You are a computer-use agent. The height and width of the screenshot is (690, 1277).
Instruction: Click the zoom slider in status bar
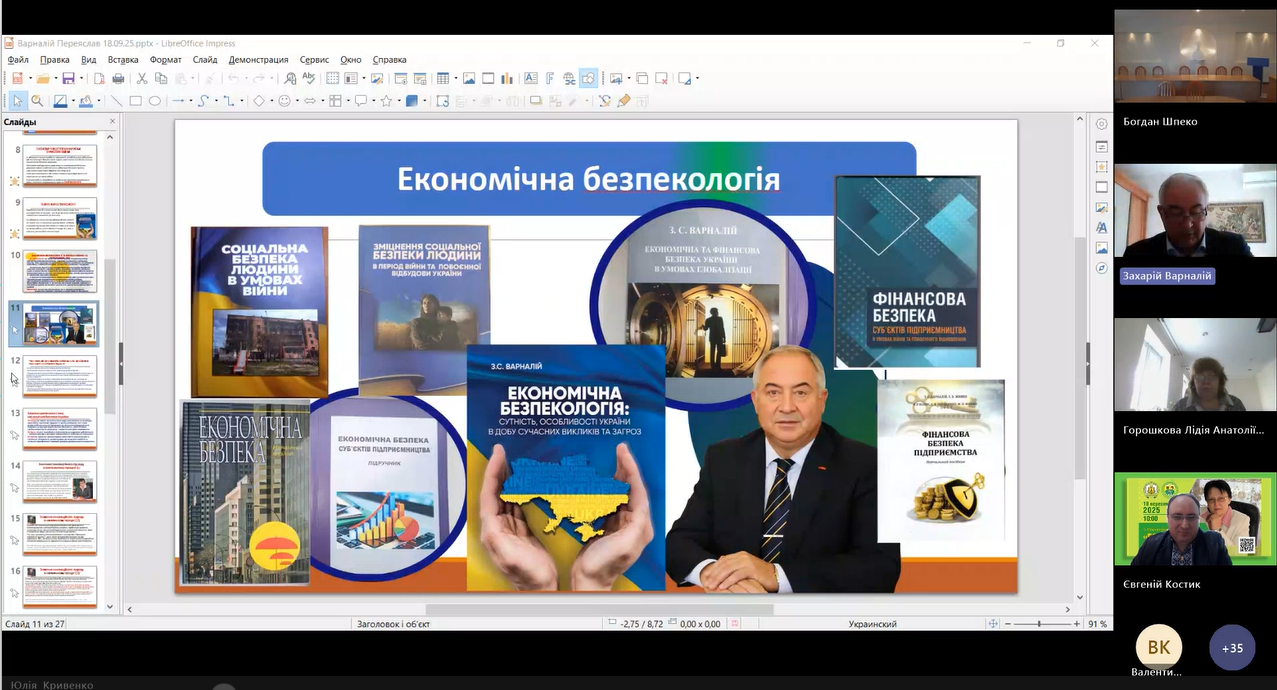coord(1040,624)
